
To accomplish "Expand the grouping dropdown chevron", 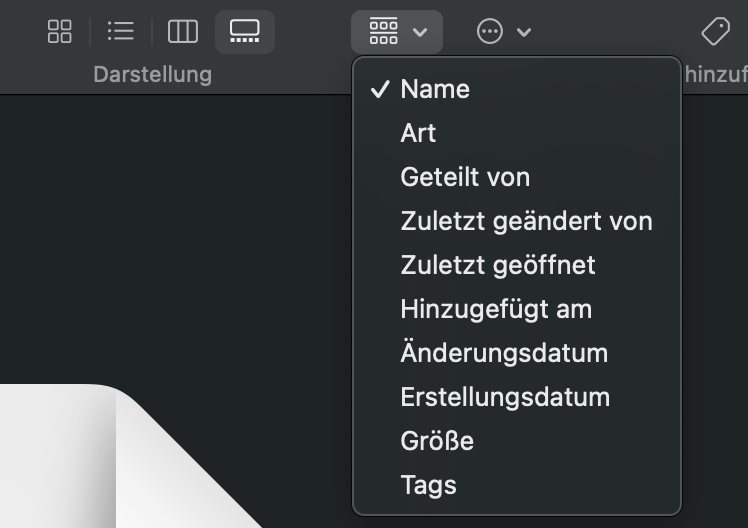I will point(420,32).
